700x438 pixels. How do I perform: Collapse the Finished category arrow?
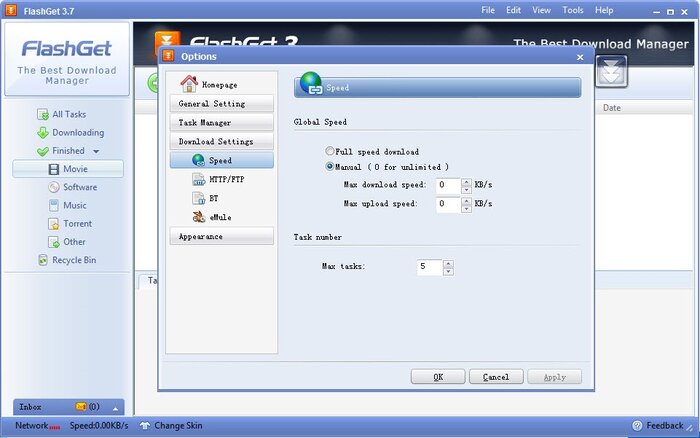96,151
